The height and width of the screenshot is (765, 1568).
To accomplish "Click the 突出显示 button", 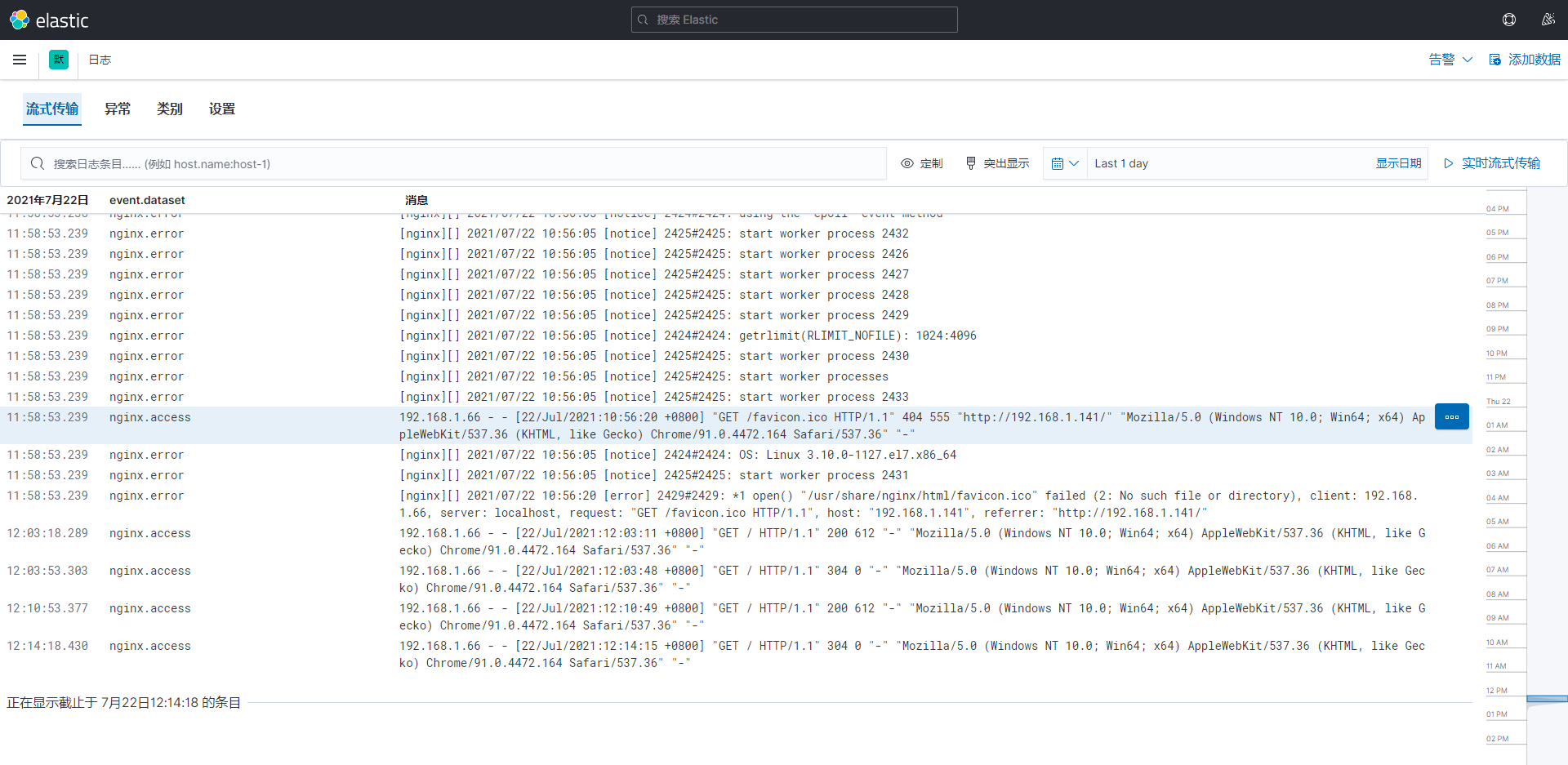I will coord(997,163).
